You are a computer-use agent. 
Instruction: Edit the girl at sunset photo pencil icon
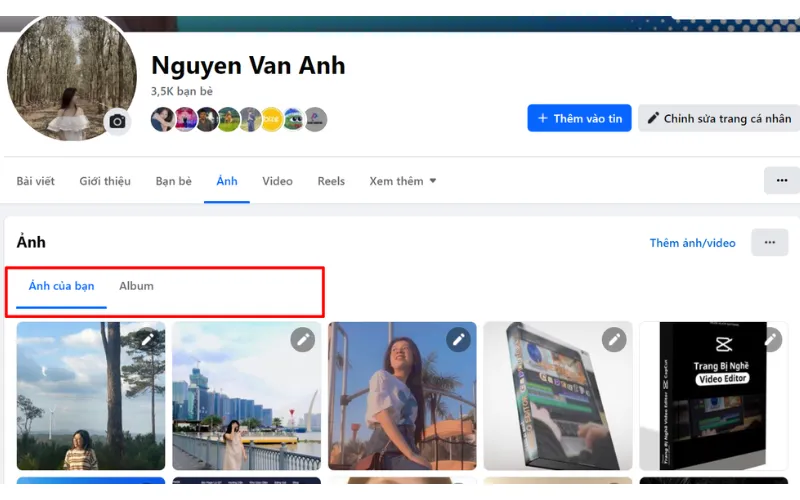(459, 339)
